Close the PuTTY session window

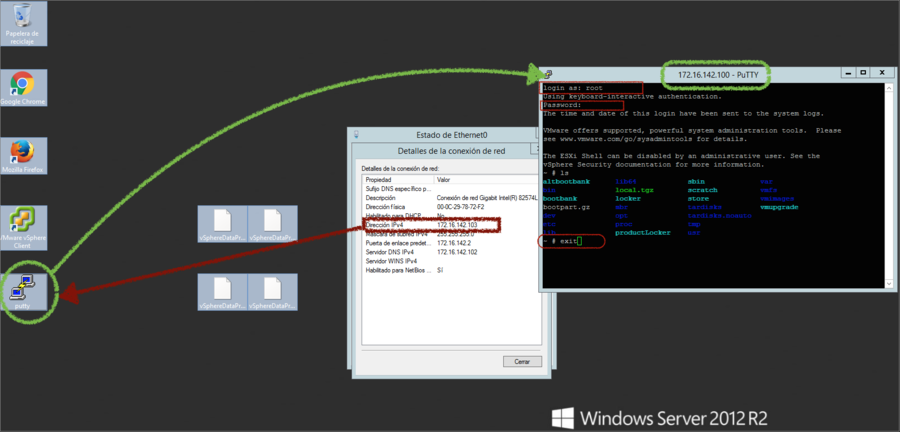point(882,74)
